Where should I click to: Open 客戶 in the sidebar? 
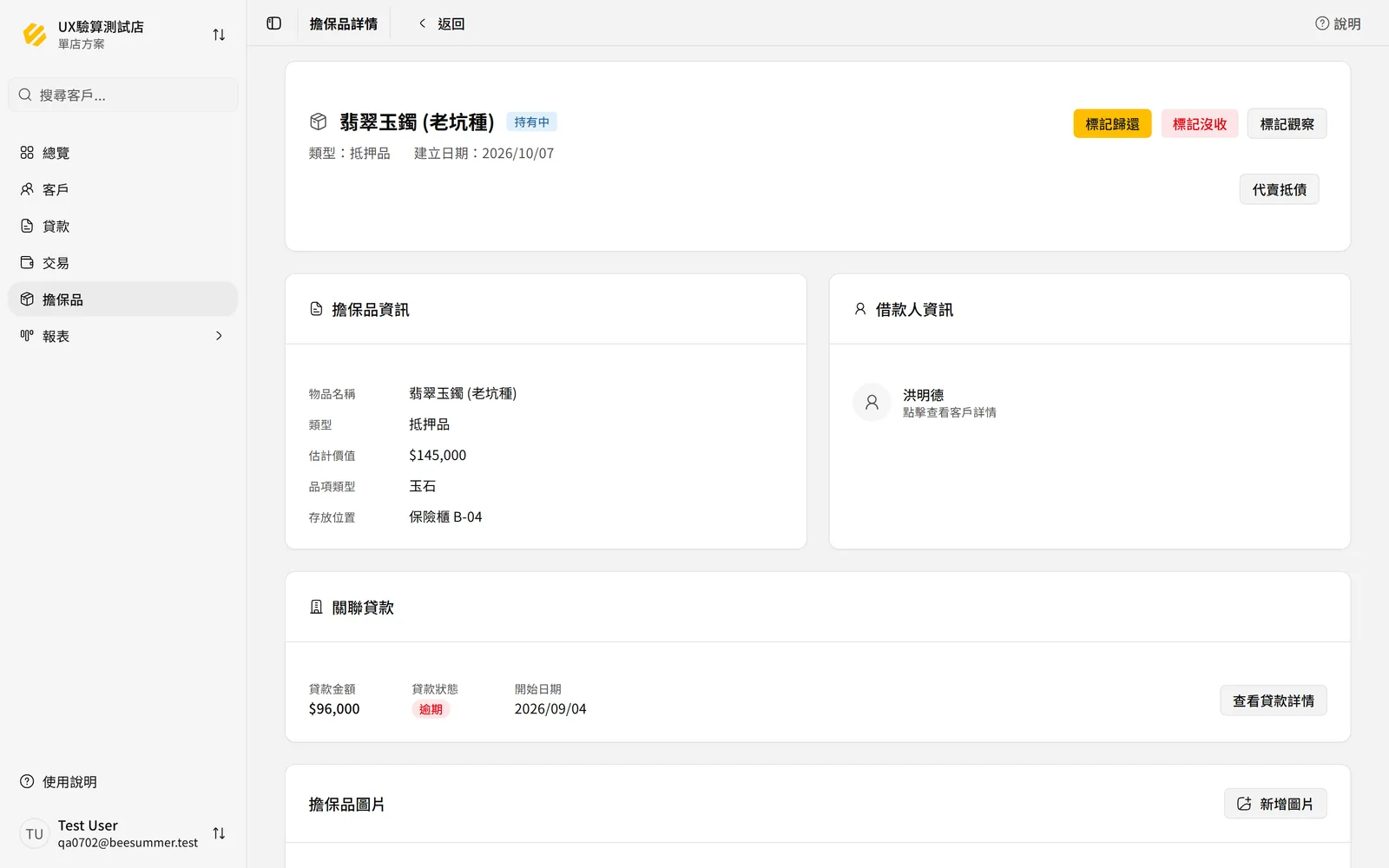pyautogui.click(x=123, y=189)
